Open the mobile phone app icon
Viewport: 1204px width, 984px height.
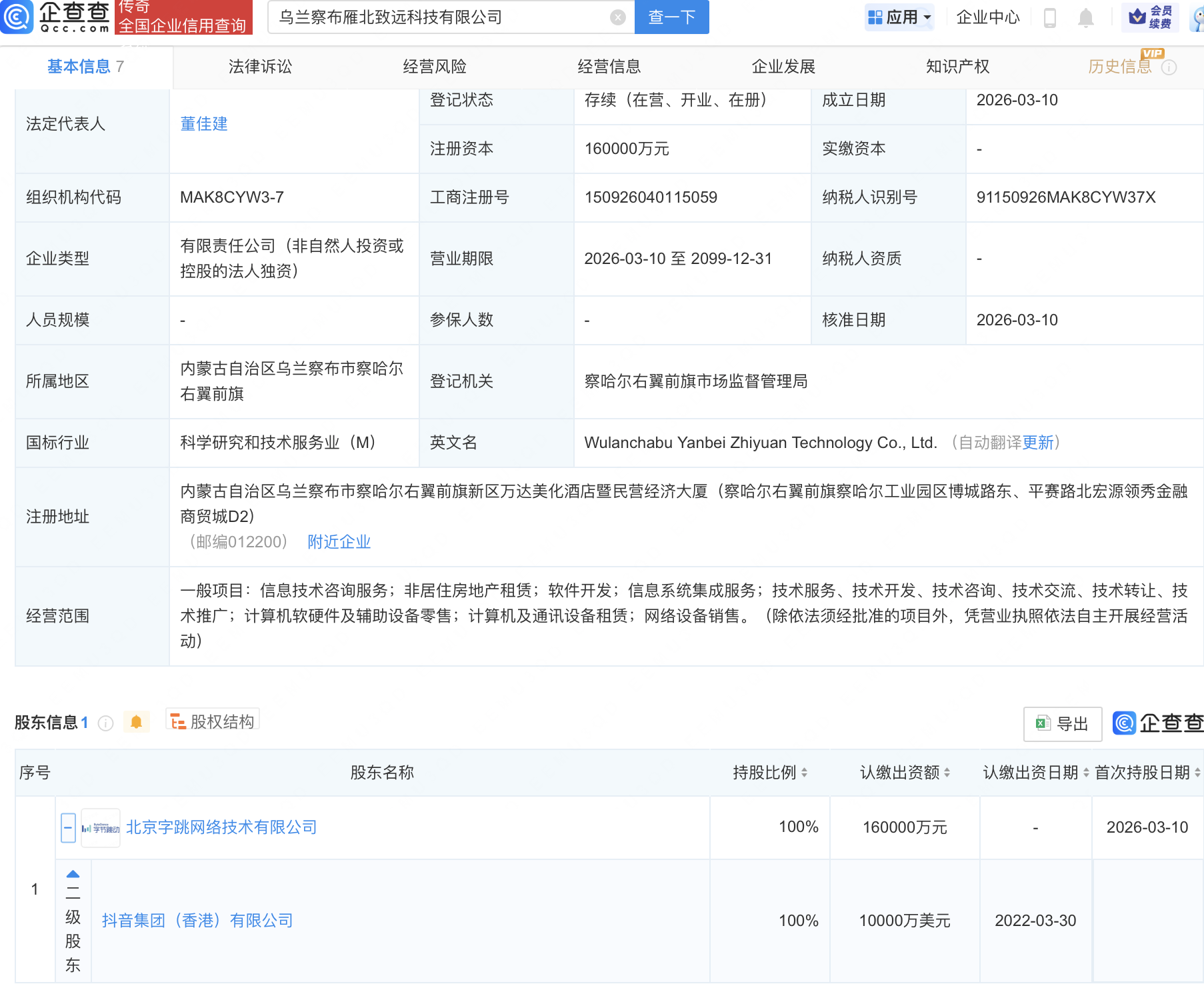(1049, 17)
